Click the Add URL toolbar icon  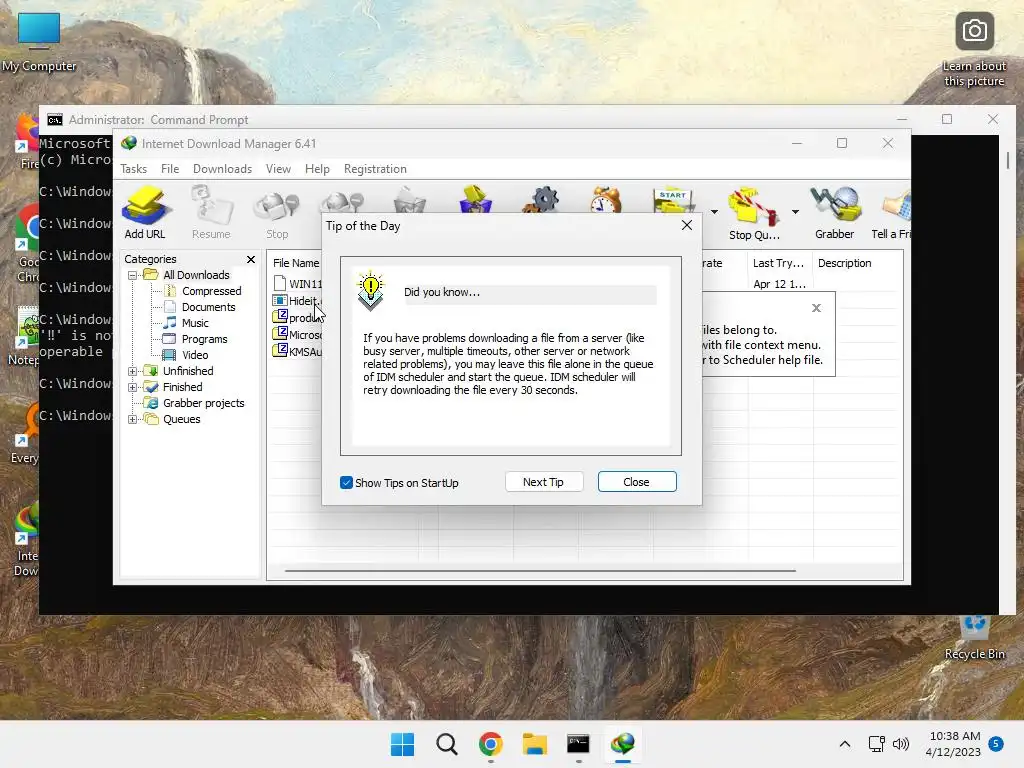pyautogui.click(x=145, y=212)
